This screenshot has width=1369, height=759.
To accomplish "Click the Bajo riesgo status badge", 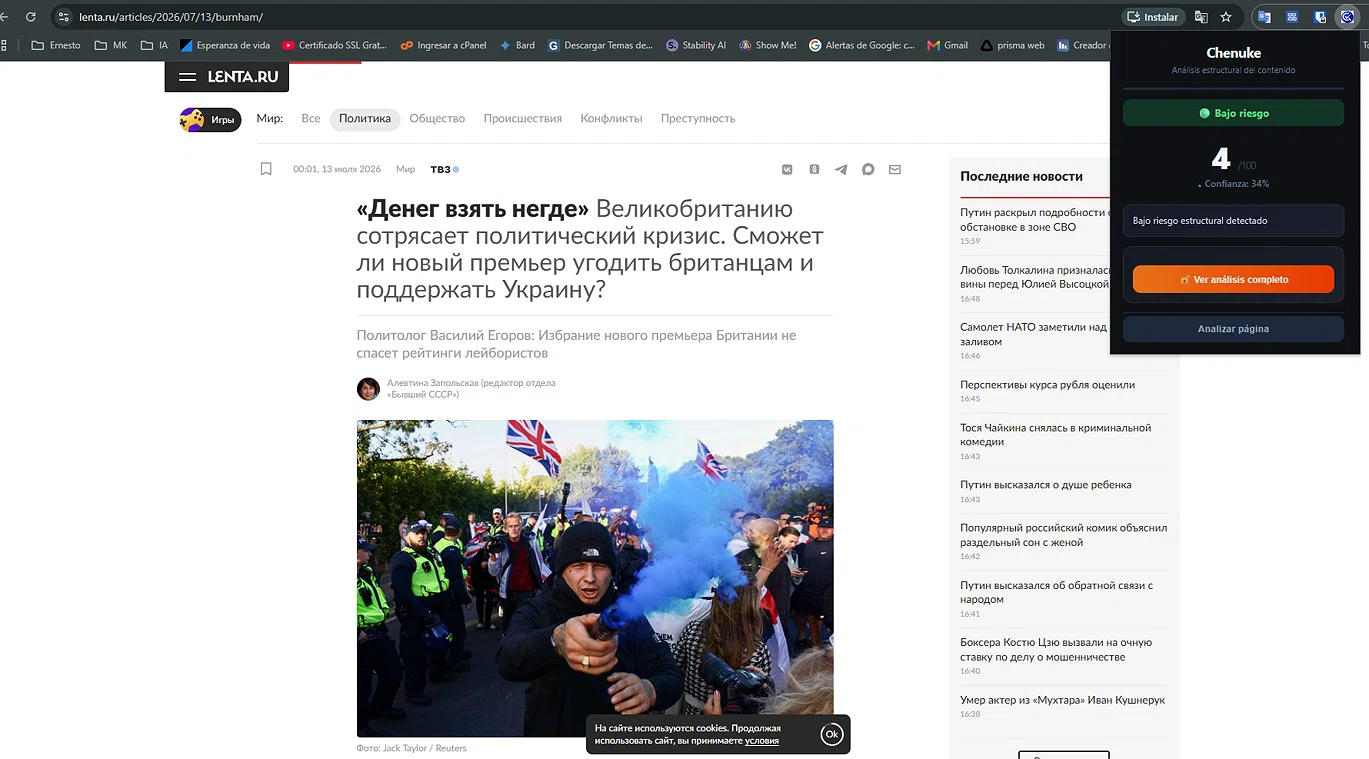I will [1233, 113].
